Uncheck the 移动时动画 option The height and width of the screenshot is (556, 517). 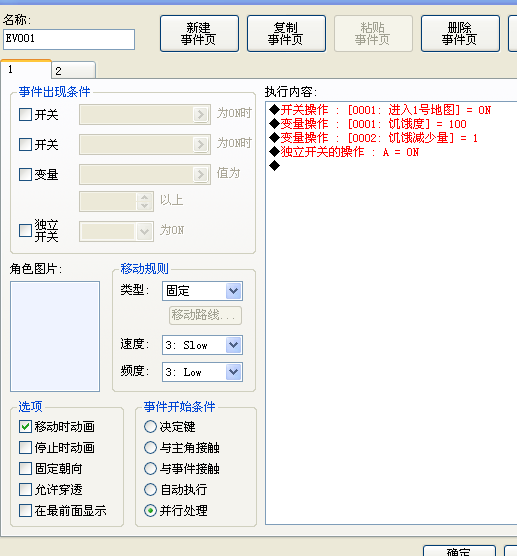25,427
